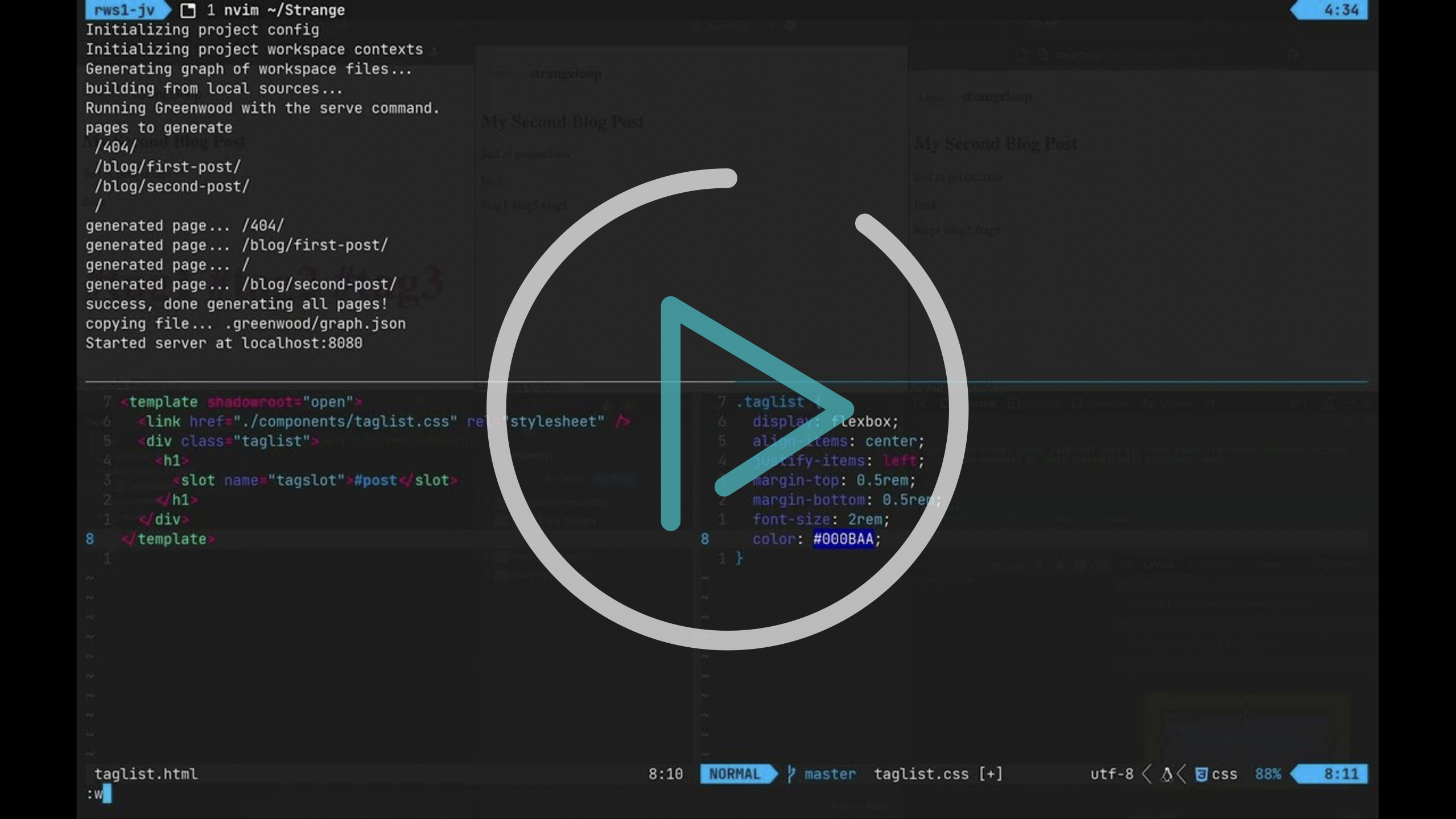Screen dimensions: 1456x819
Task: Click the link href taglist.css stylesheet line
Action: point(384,421)
